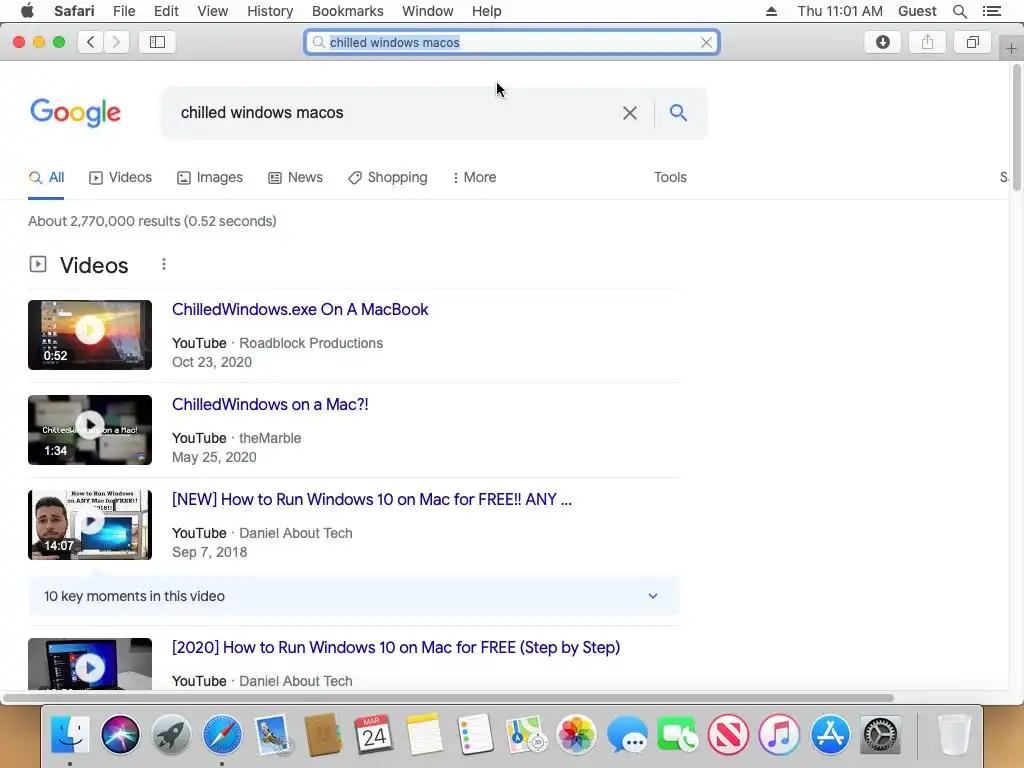This screenshot has width=1024, height=768.
Task: Expand 10 key moments in this video
Action: (x=353, y=596)
